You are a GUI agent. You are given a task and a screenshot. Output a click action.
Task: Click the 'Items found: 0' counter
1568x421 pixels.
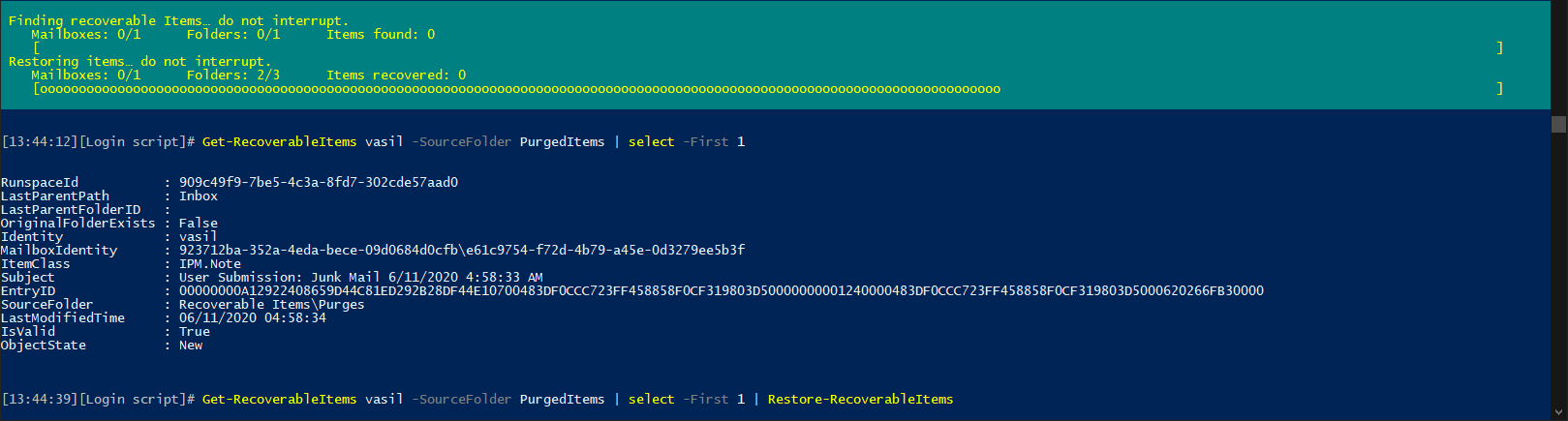(381, 34)
